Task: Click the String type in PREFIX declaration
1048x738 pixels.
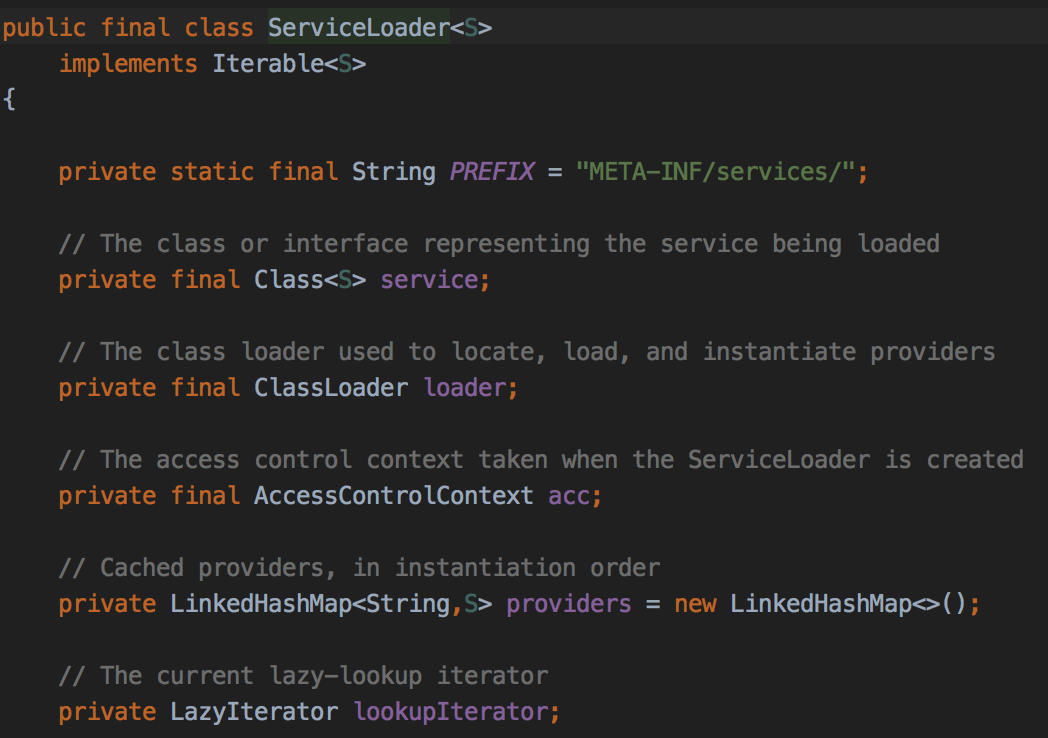Action: (394, 172)
